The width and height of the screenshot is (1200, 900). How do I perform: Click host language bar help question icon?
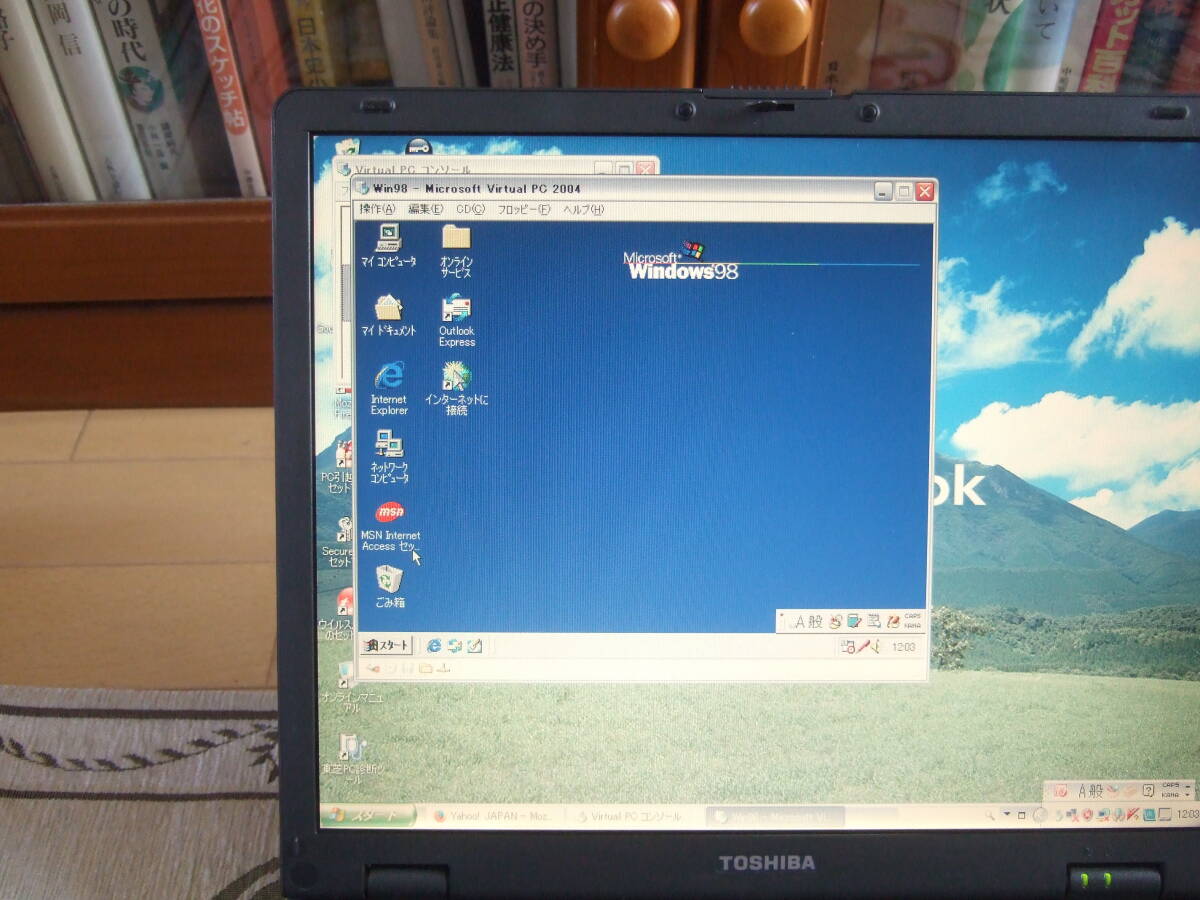tap(1149, 790)
